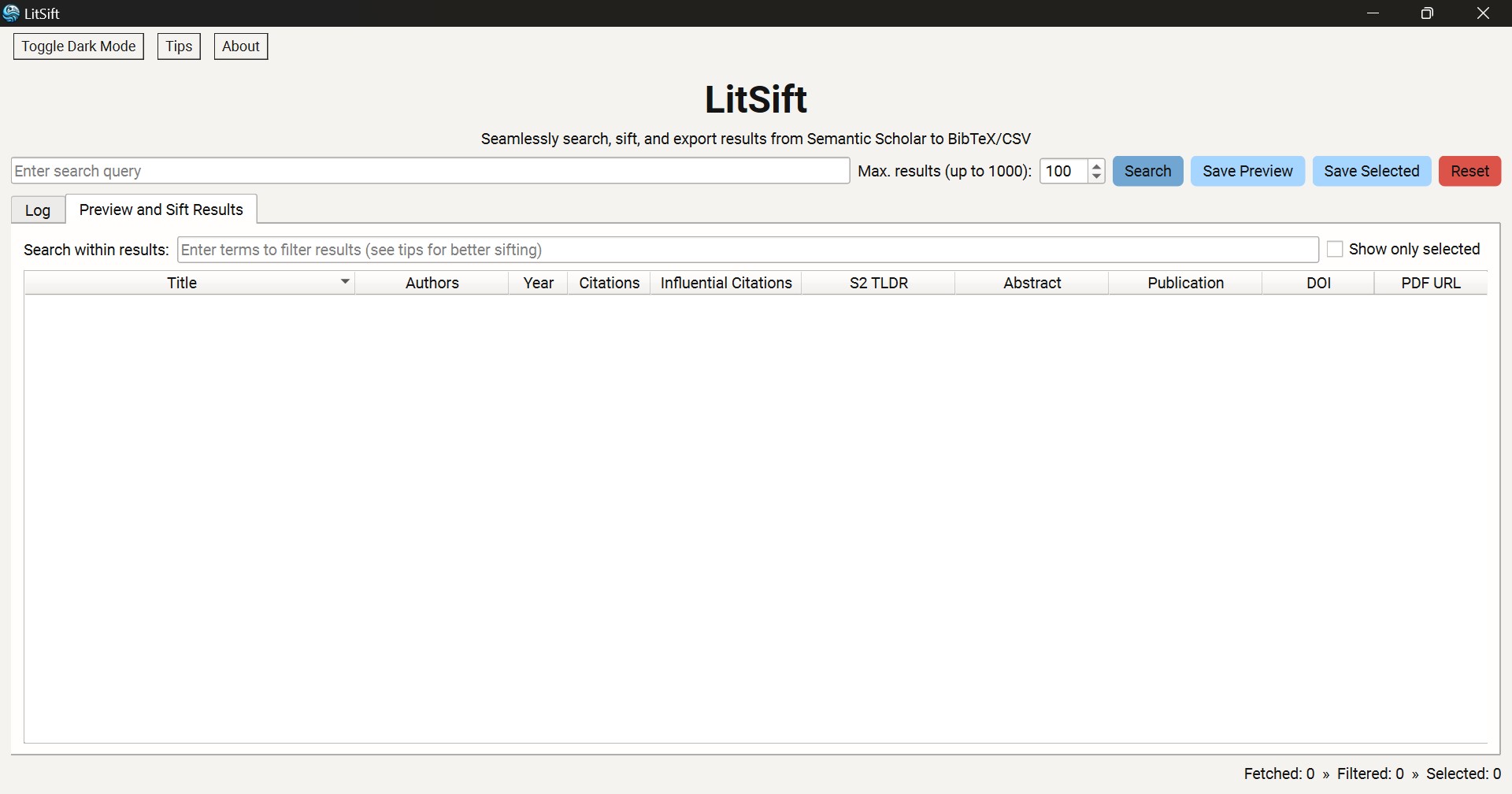1512x794 pixels.
Task: Click the Publication column header
Action: [1185, 283]
